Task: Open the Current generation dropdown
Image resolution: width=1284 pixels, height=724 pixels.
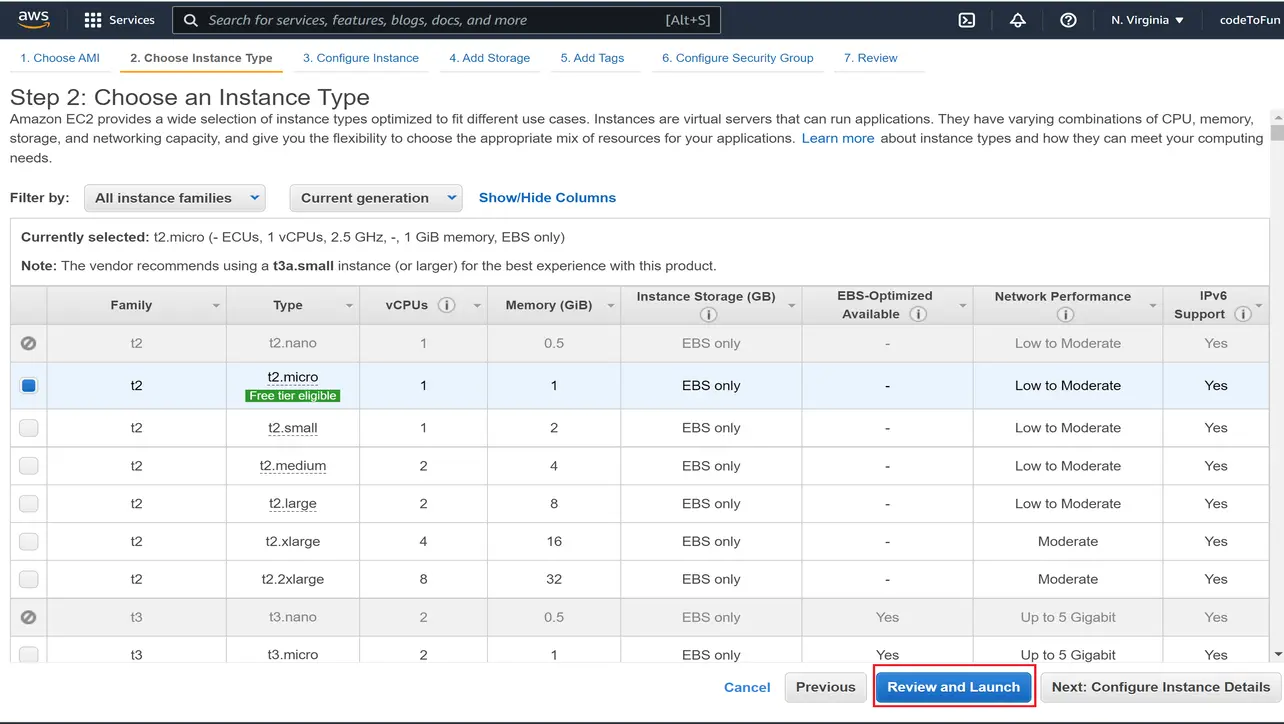Action: (376, 198)
